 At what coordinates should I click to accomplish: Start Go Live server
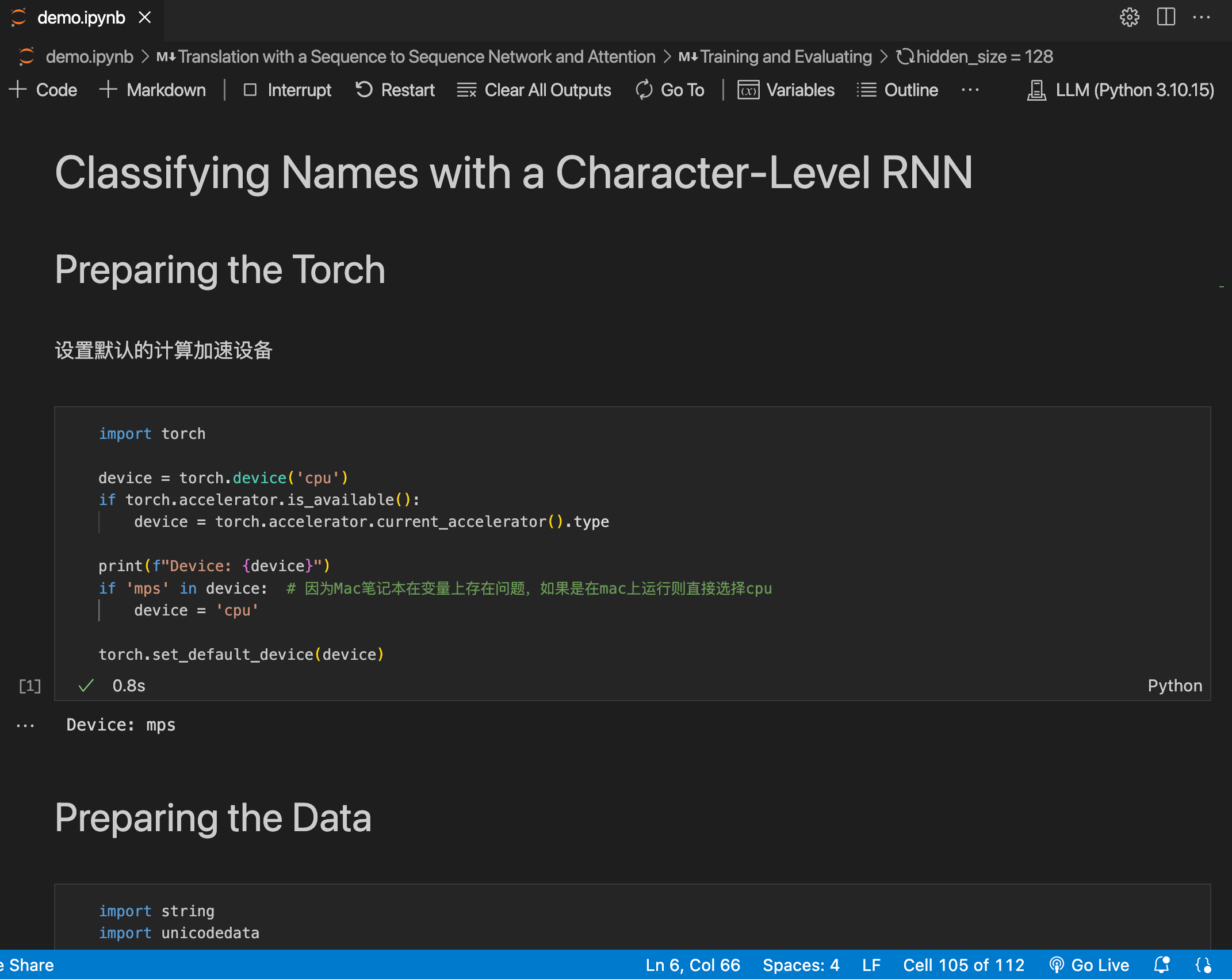click(x=1089, y=965)
